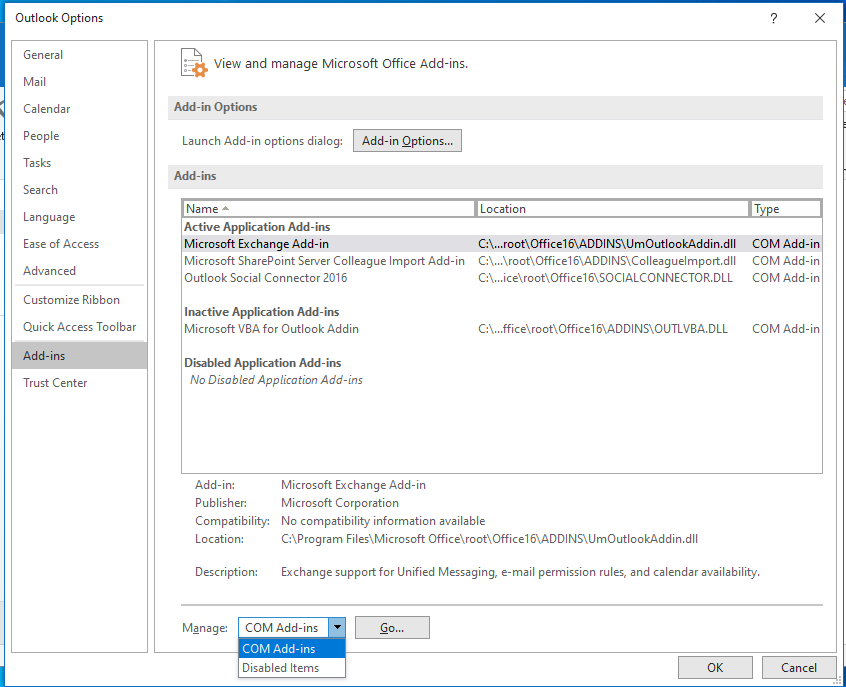
Task: Open the Ease of Access category
Action: pyautogui.click(x=79, y=244)
